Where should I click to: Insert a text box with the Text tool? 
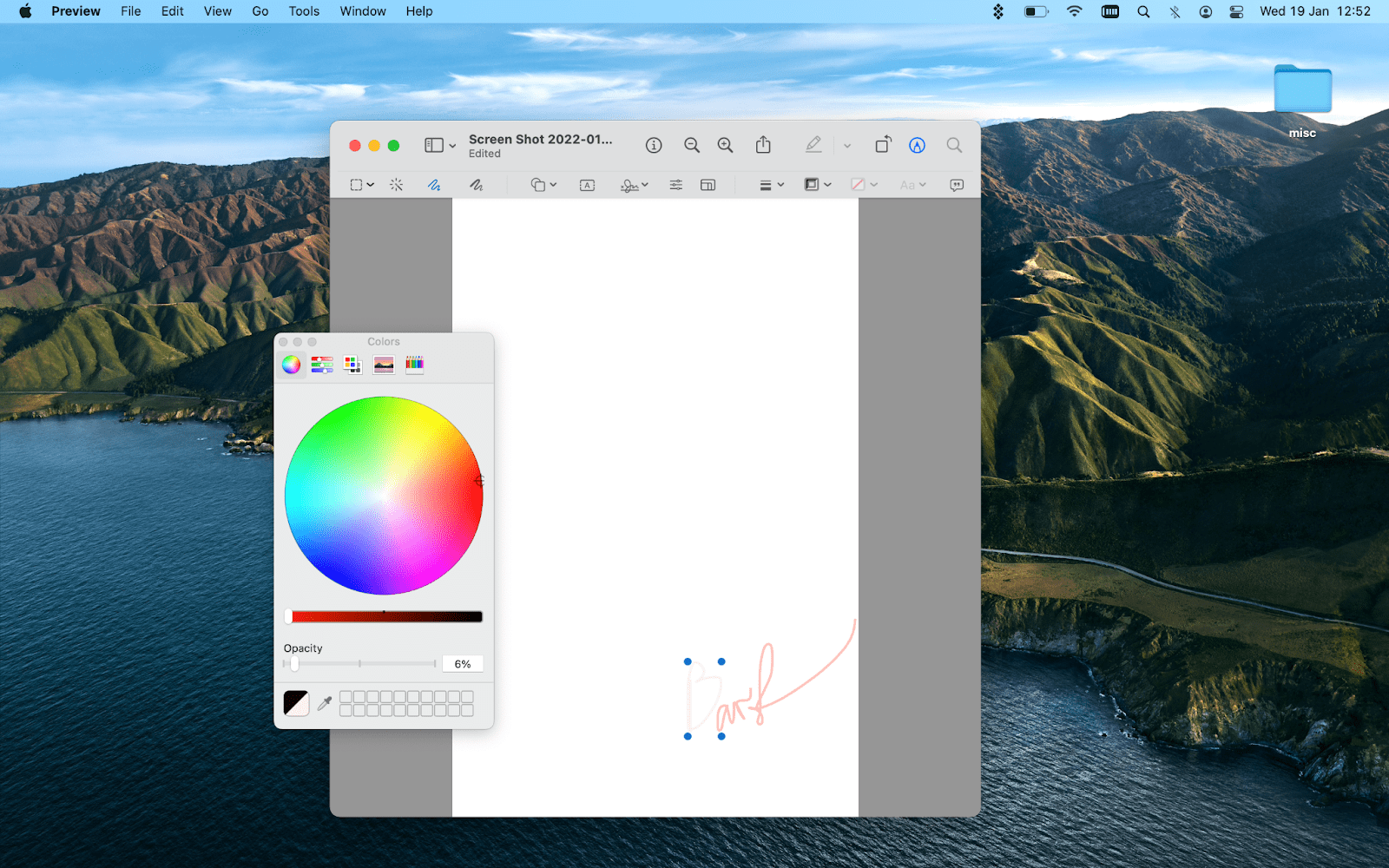[x=587, y=185]
